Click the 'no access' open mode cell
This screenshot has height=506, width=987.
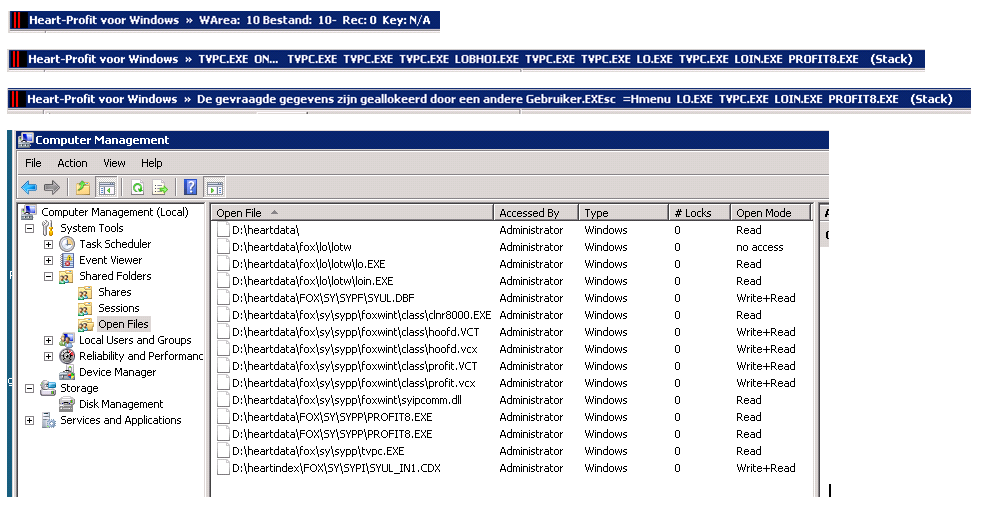coord(760,247)
